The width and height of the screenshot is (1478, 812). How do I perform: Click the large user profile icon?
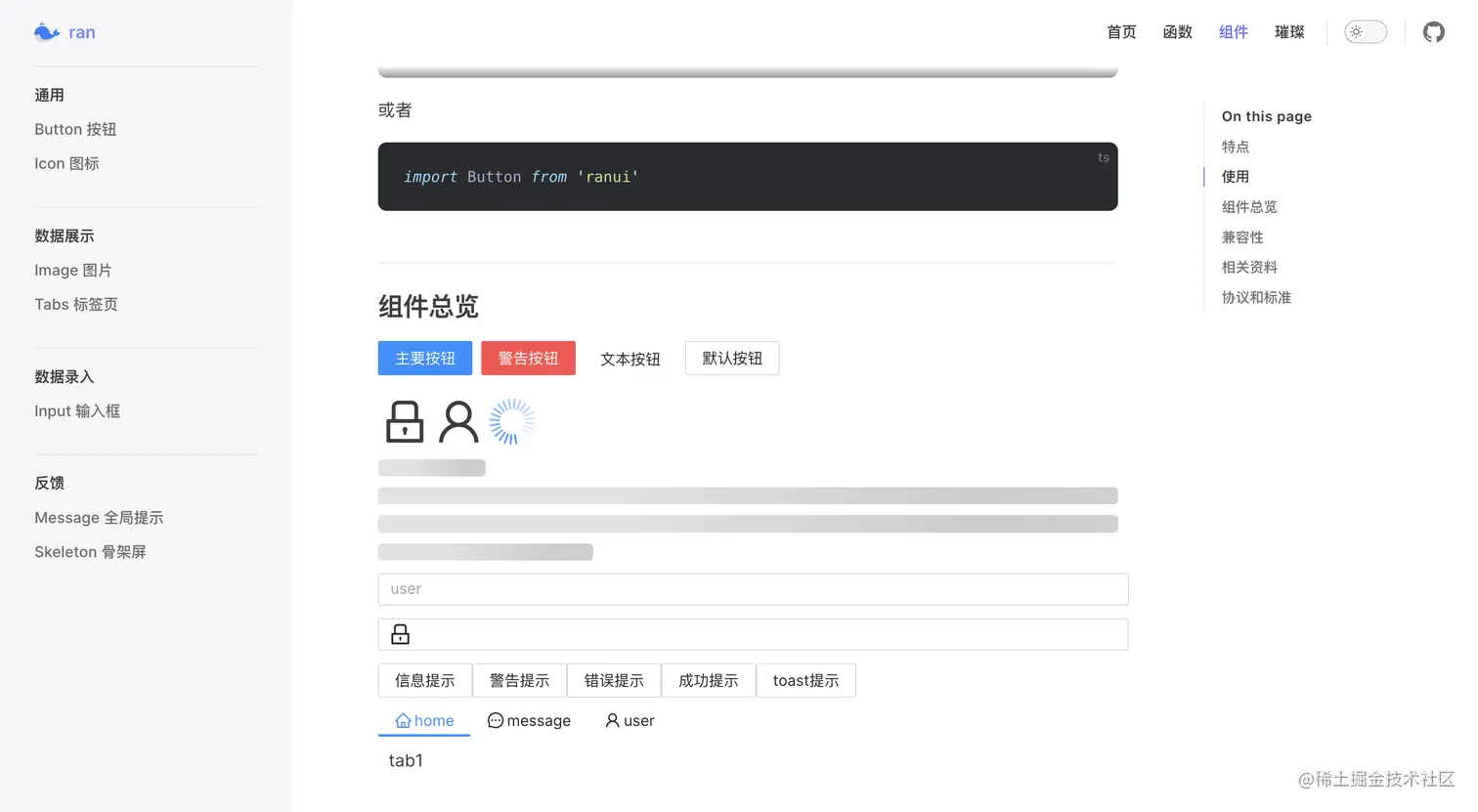coord(458,422)
